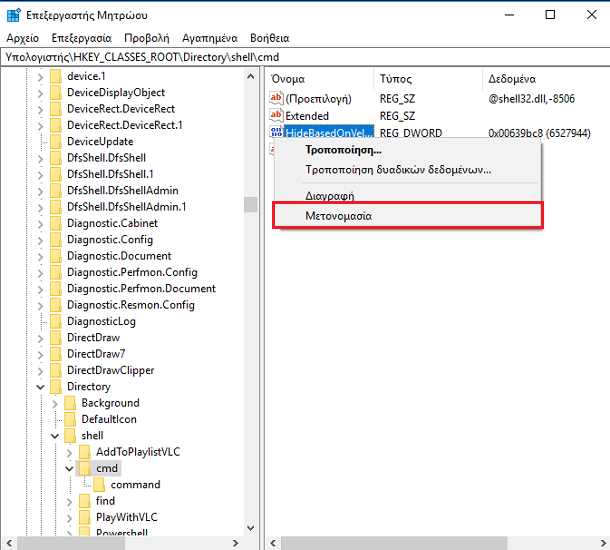Open the Αγαπημένα menu
The height and width of the screenshot is (550, 610).
coord(210,38)
